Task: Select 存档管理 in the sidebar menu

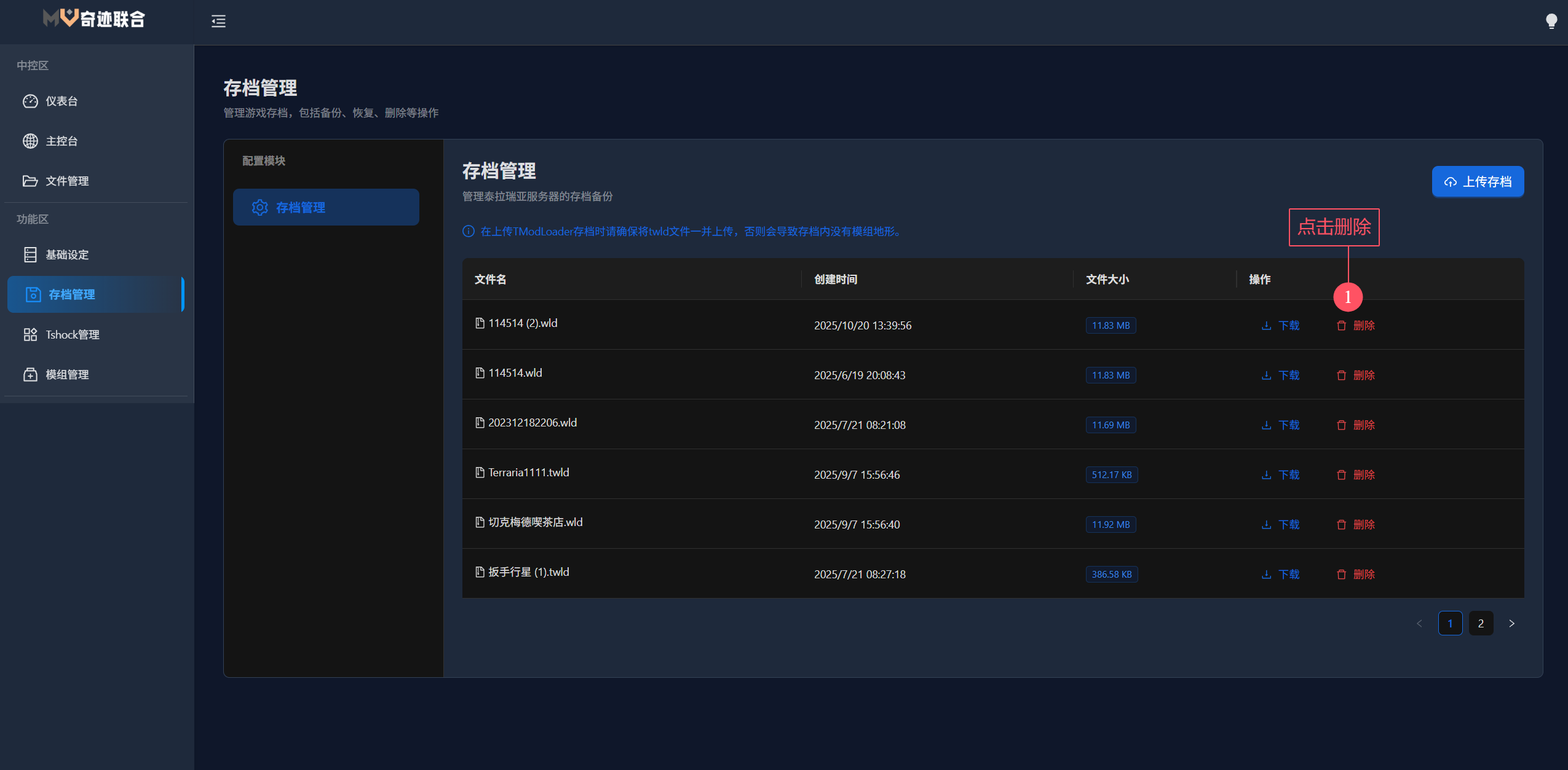Action: coord(72,294)
